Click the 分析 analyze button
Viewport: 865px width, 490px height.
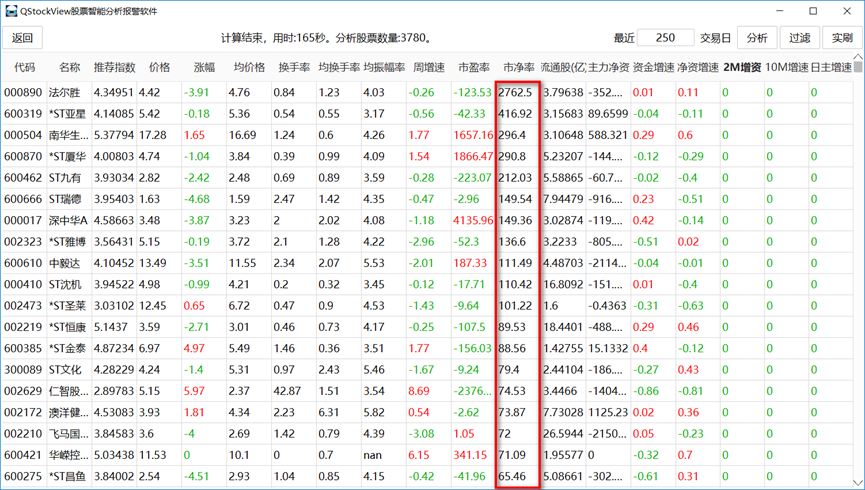pyautogui.click(x=757, y=38)
